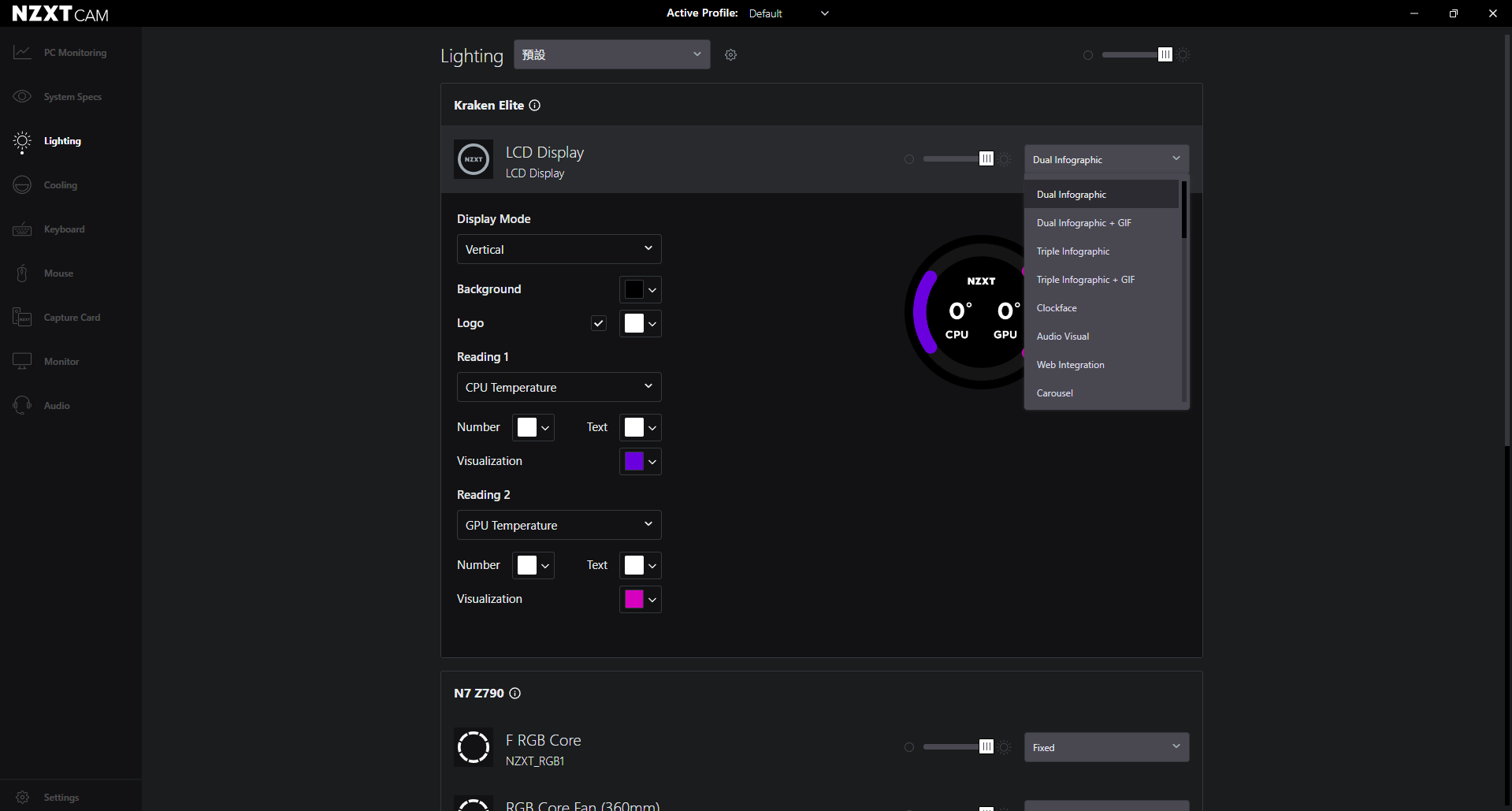
Task: Select the Mouse sidebar icon
Action: 22,273
